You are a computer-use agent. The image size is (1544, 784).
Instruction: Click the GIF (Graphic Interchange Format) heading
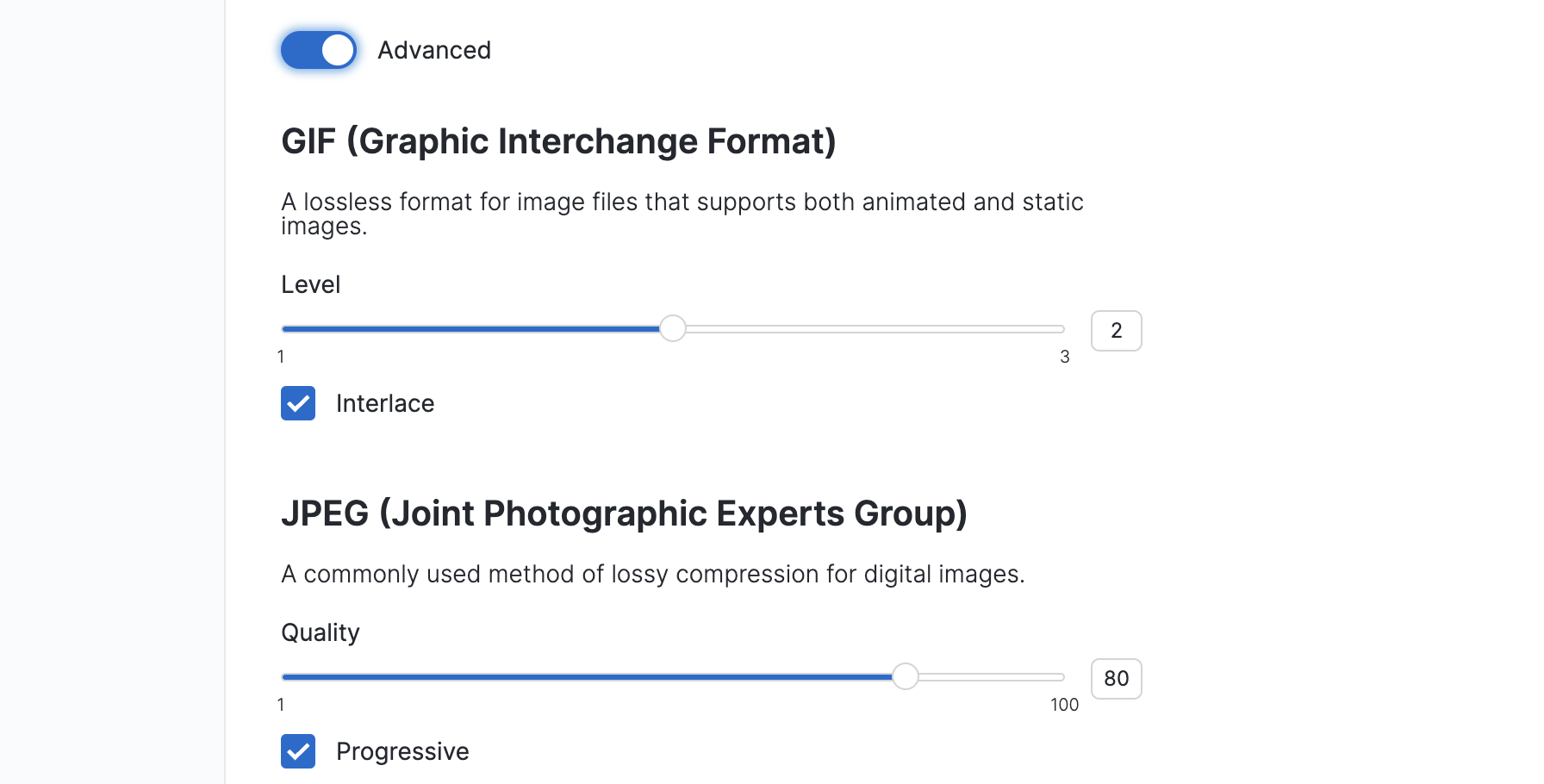(558, 141)
